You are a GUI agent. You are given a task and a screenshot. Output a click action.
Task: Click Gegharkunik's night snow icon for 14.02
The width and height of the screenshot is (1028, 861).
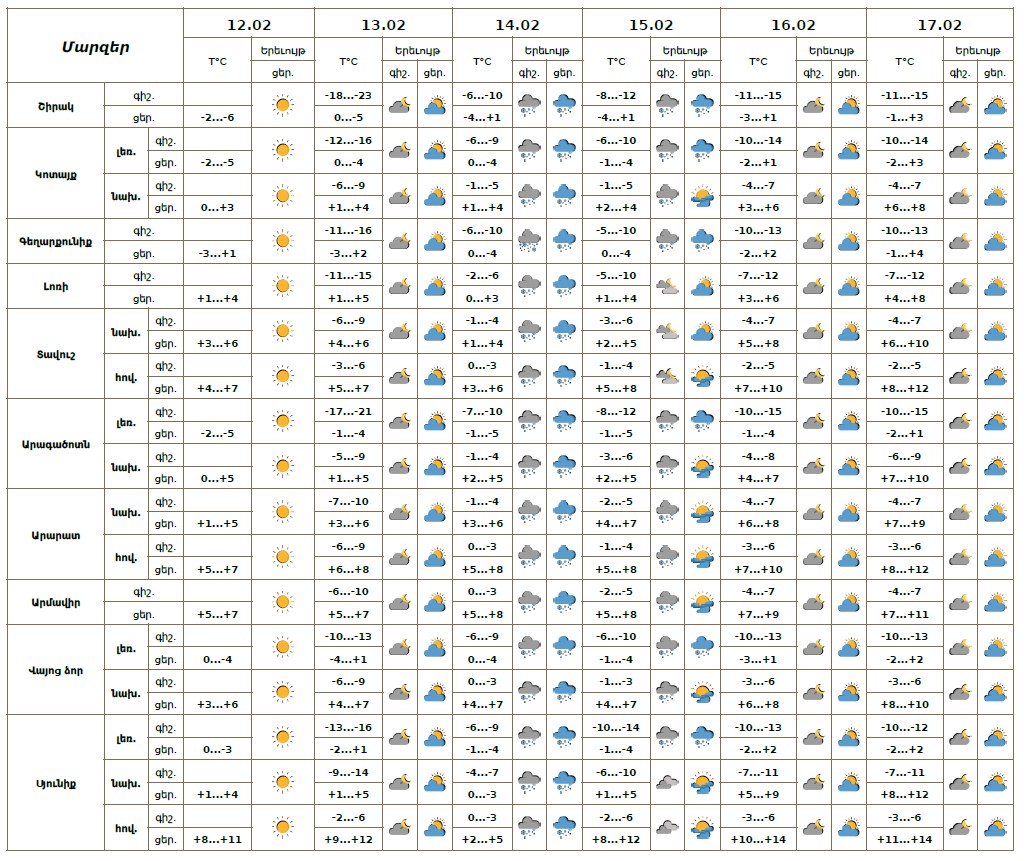[530, 241]
